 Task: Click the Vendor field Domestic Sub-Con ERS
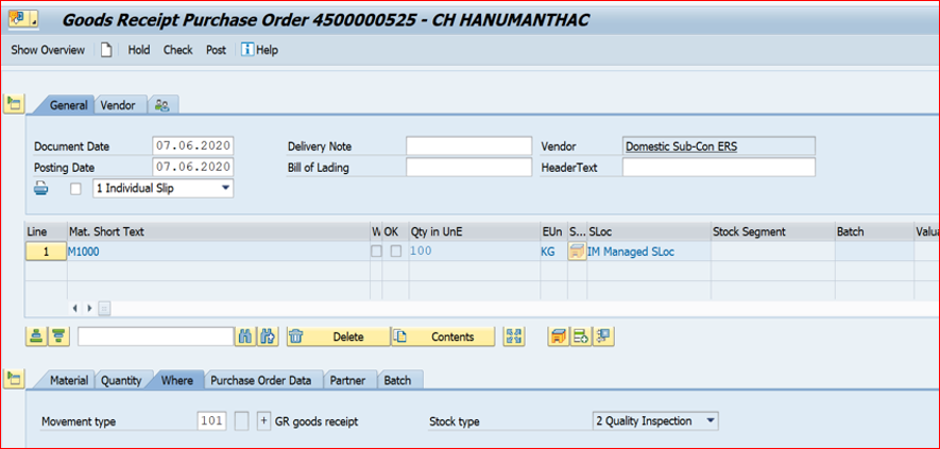point(719,146)
